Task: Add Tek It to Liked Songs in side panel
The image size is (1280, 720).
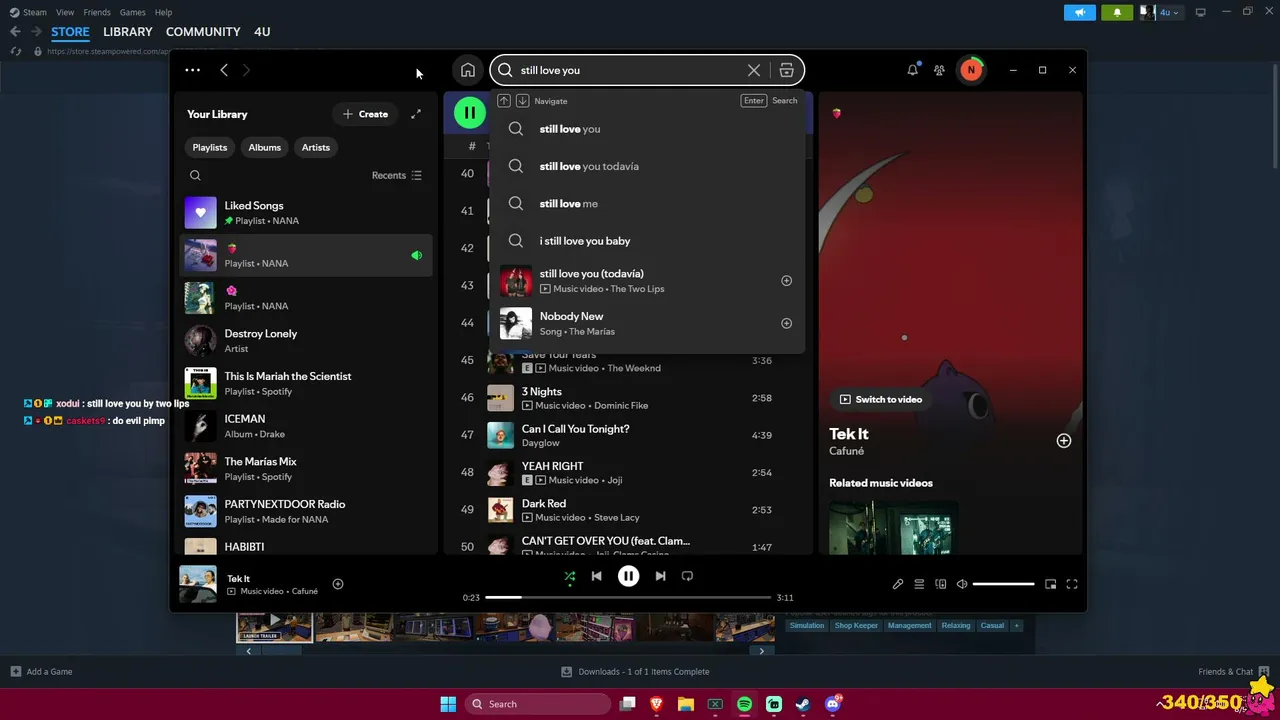Action: coord(1064,441)
